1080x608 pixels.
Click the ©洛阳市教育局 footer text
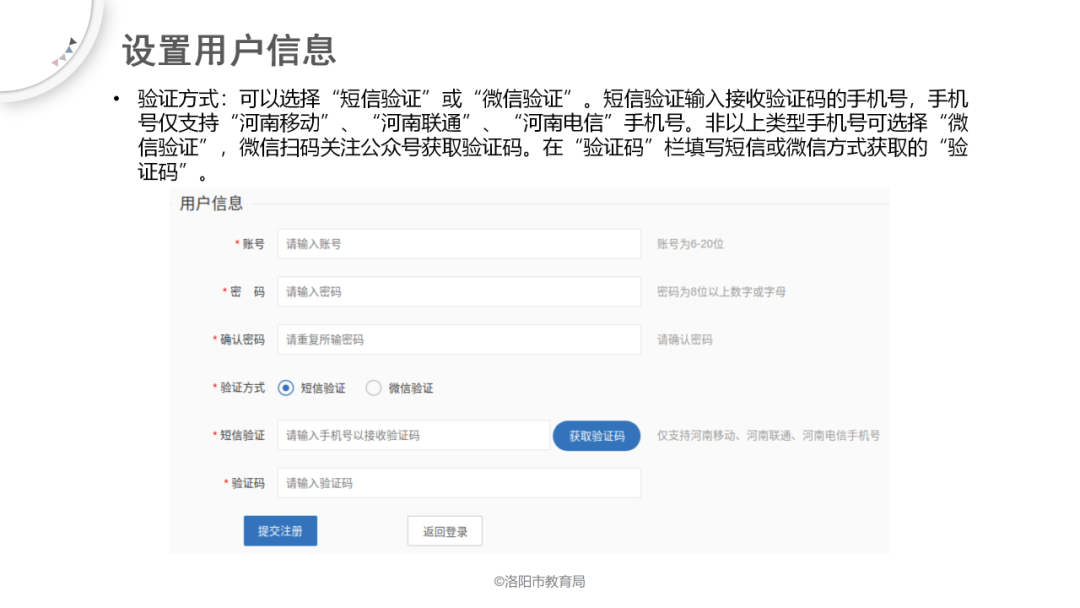540,578
